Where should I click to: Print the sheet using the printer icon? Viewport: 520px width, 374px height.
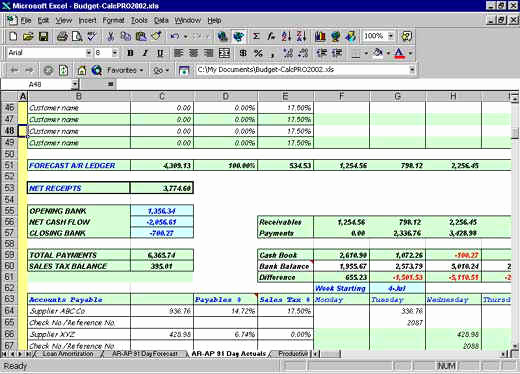coord(62,36)
